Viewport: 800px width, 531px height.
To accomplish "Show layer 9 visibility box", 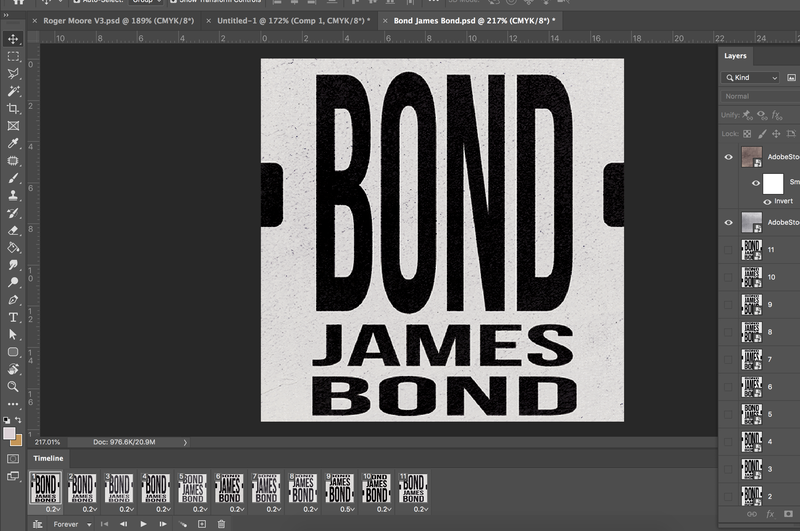I will [x=728, y=305].
